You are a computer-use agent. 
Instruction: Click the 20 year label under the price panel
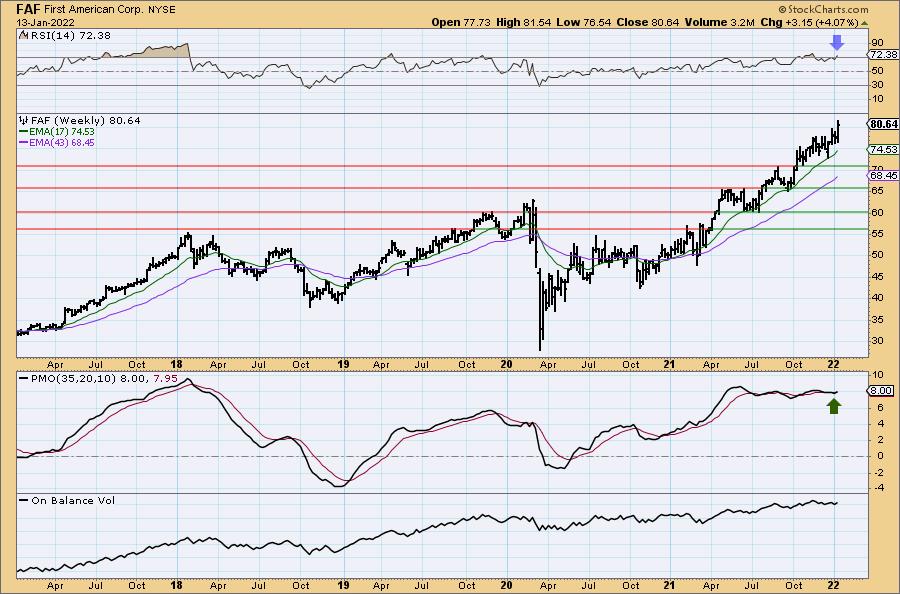(506, 364)
